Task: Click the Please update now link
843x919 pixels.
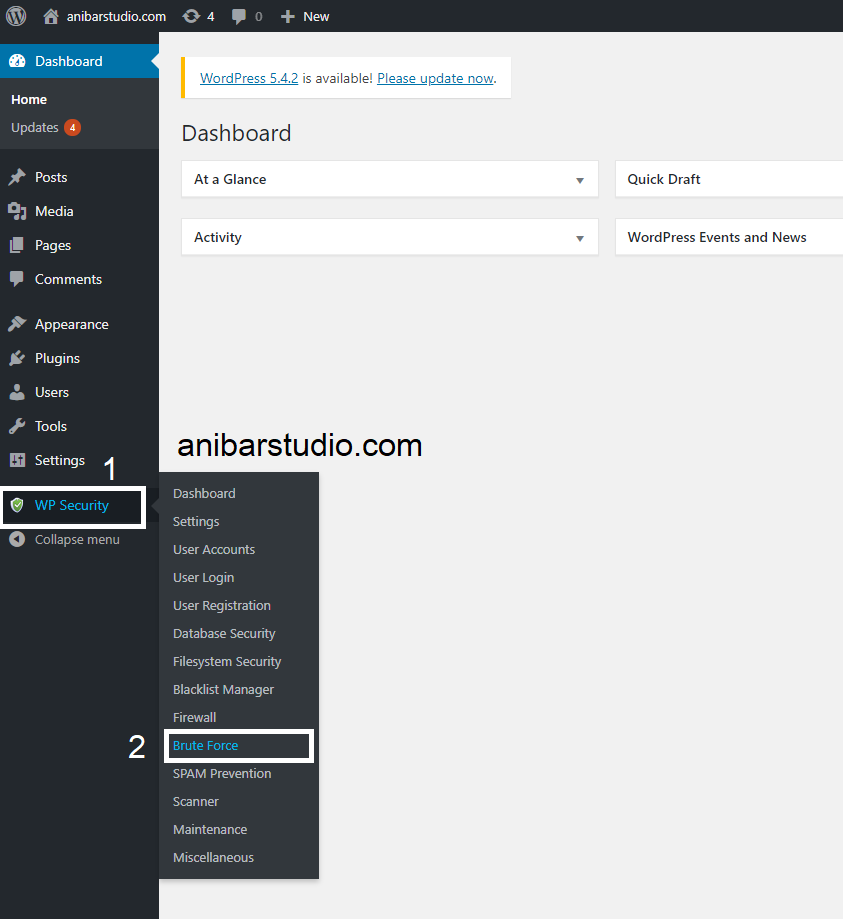Action: click(435, 78)
